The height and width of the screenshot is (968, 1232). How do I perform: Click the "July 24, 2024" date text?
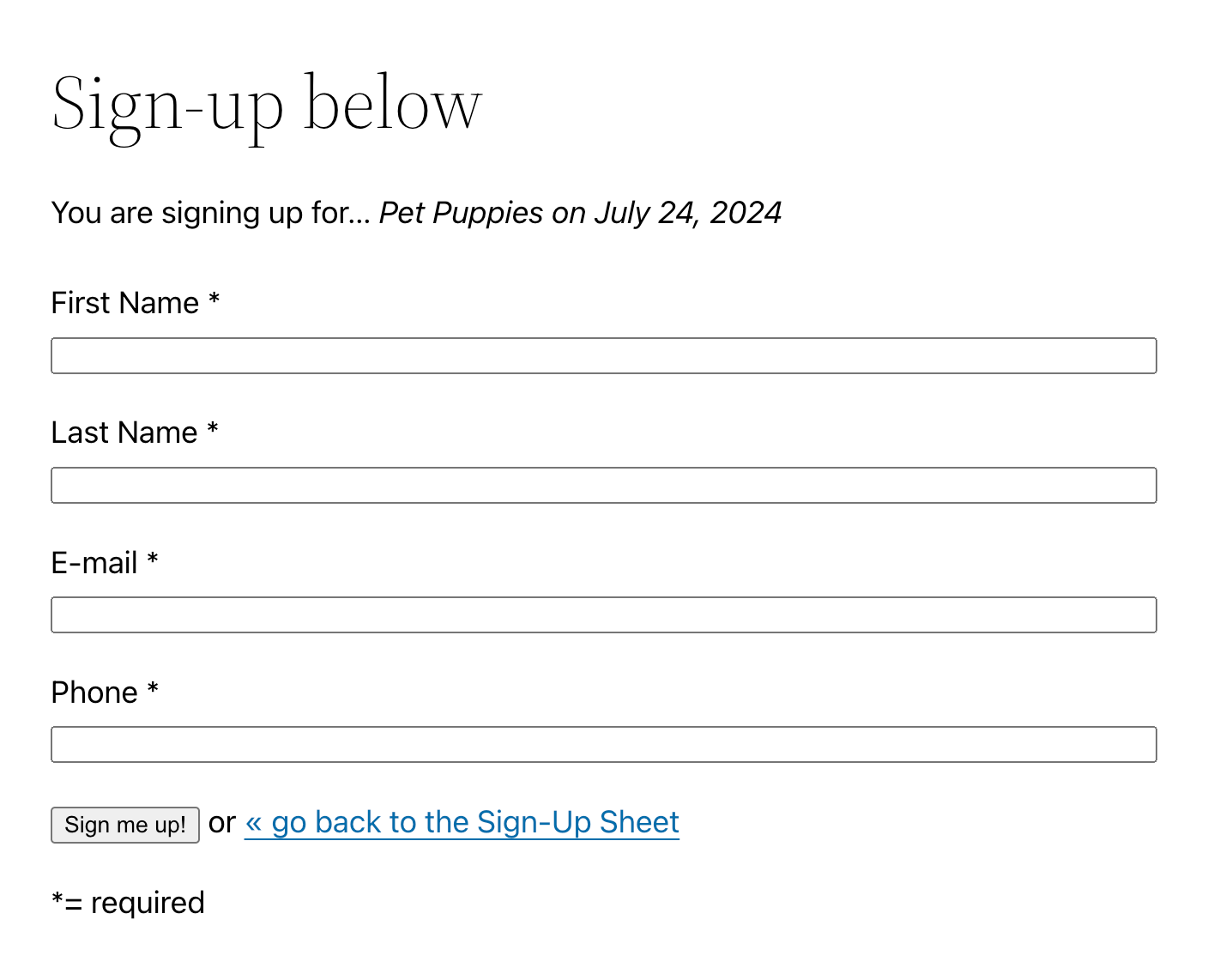tap(687, 214)
